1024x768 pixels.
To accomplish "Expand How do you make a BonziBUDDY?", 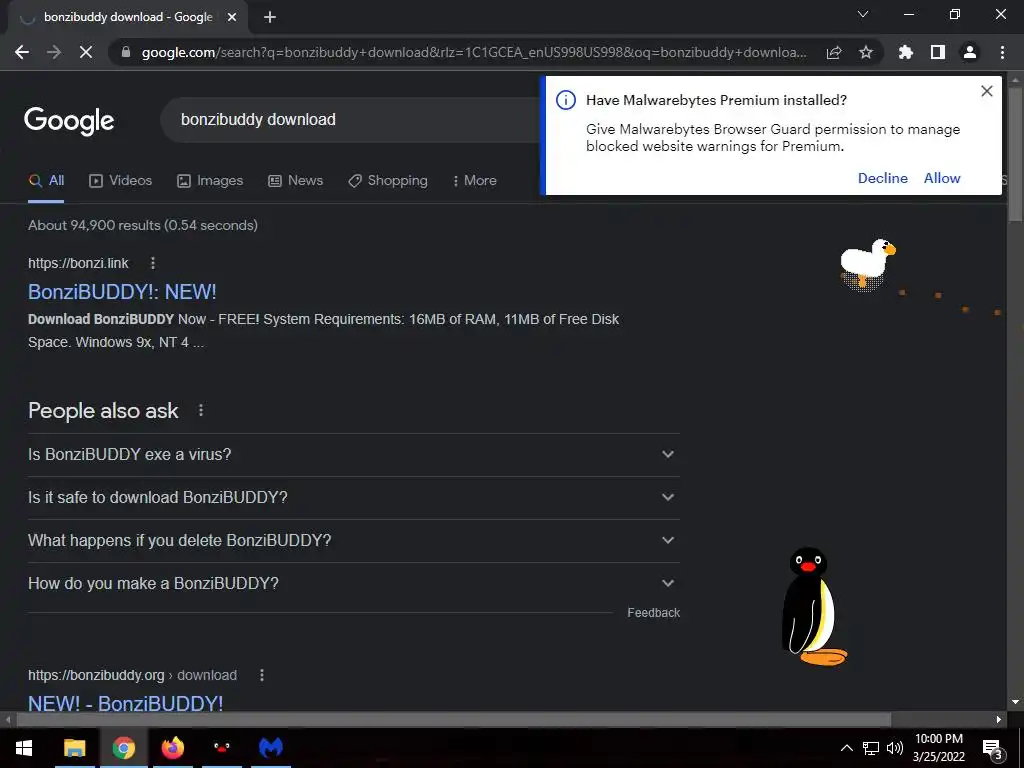I will pos(354,584).
